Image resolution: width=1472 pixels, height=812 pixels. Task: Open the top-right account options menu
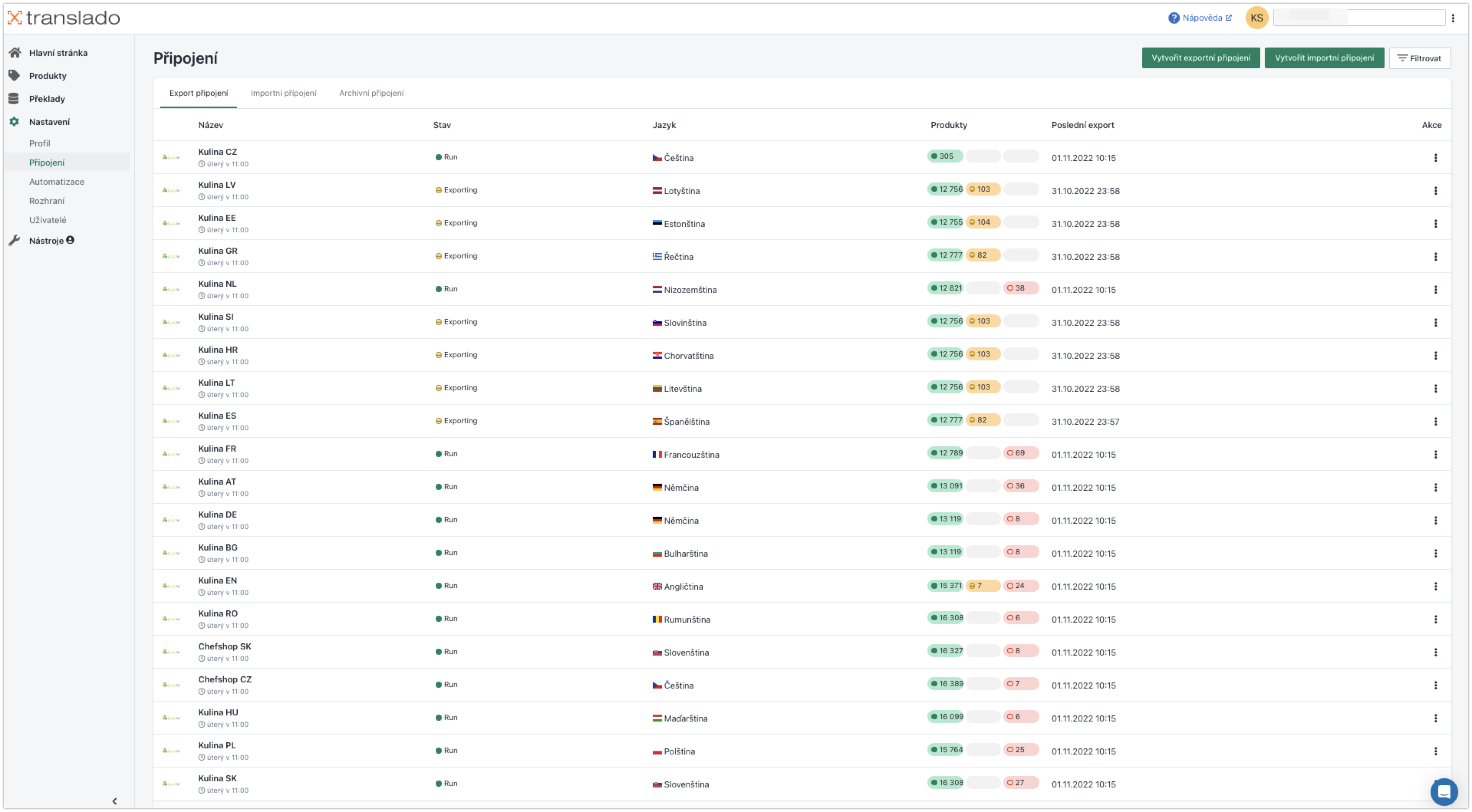point(1452,18)
